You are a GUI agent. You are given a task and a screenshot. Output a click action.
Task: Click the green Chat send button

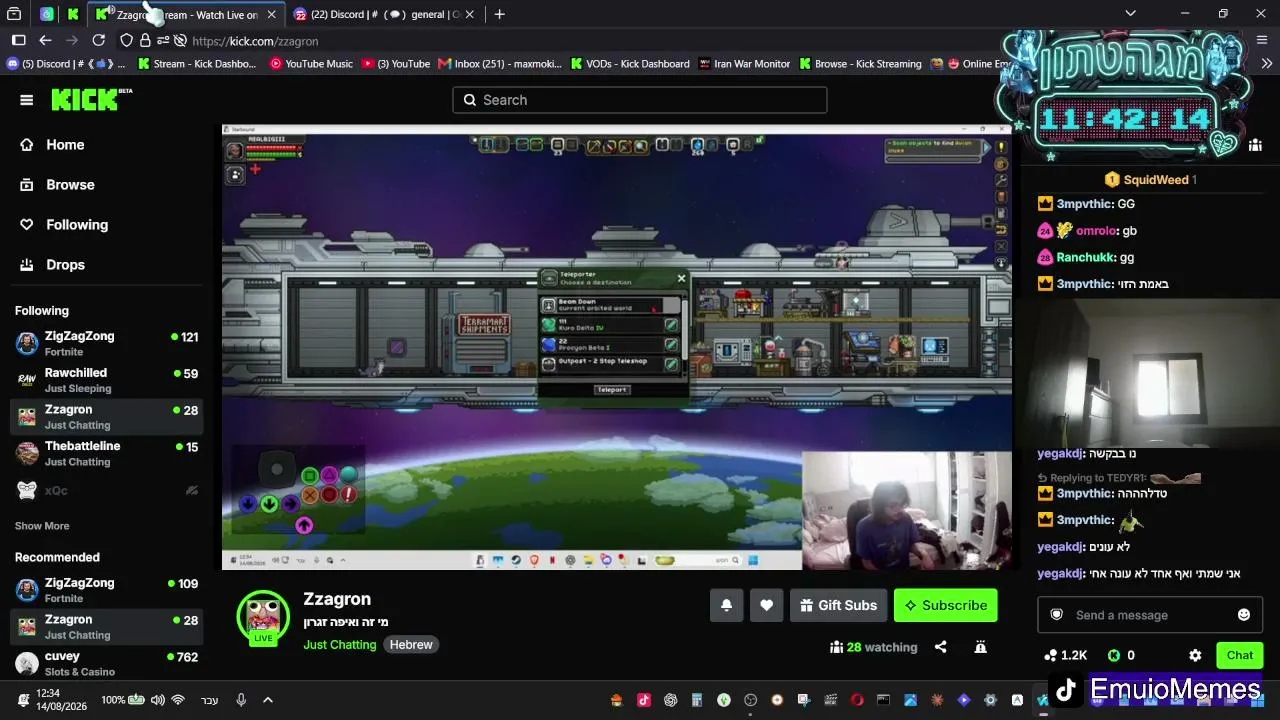click(x=1239, y=656)
